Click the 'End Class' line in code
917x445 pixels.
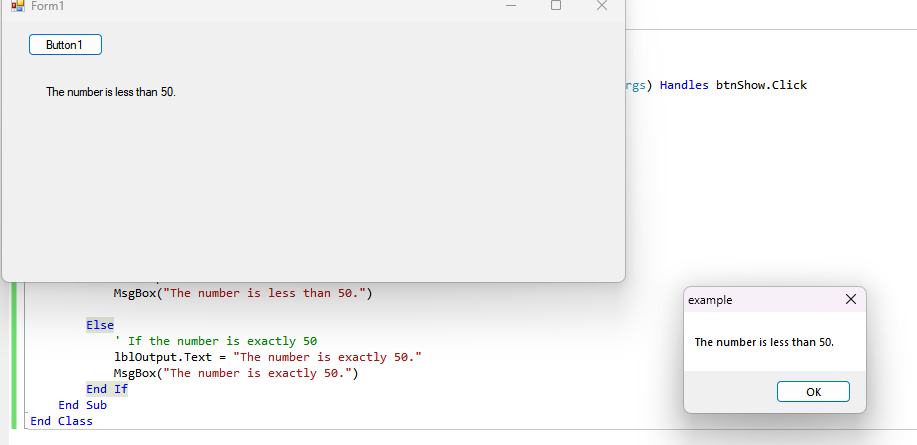tap(61, 420)
